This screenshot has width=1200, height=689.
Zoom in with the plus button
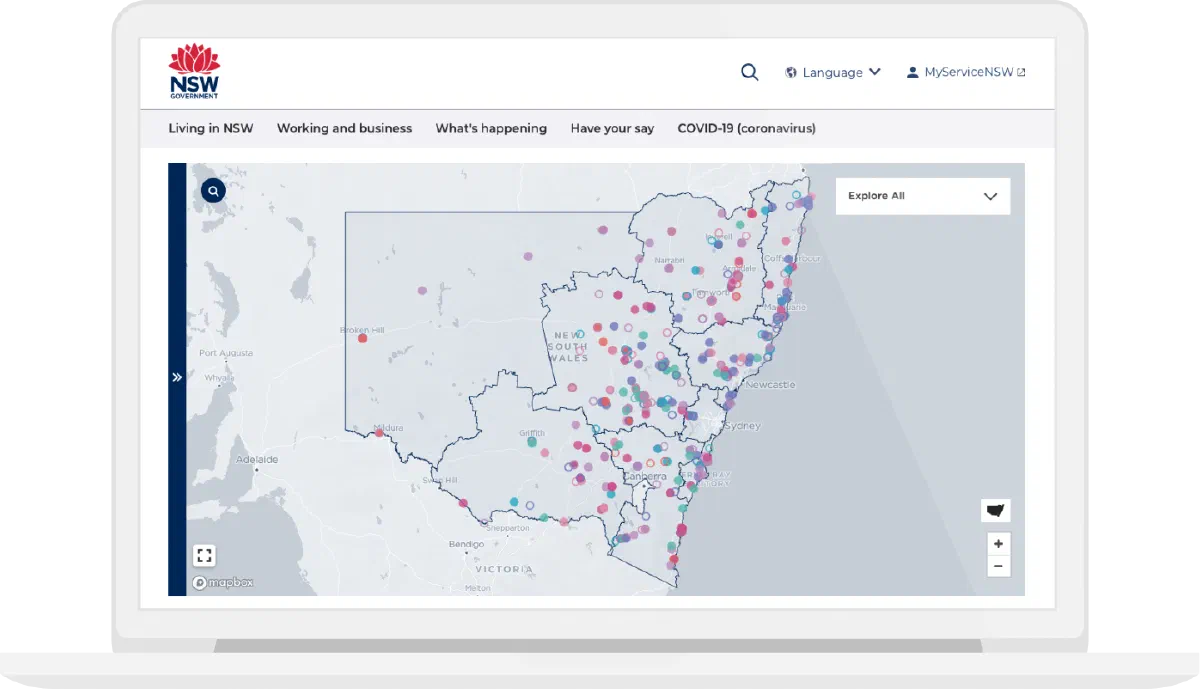998,544
